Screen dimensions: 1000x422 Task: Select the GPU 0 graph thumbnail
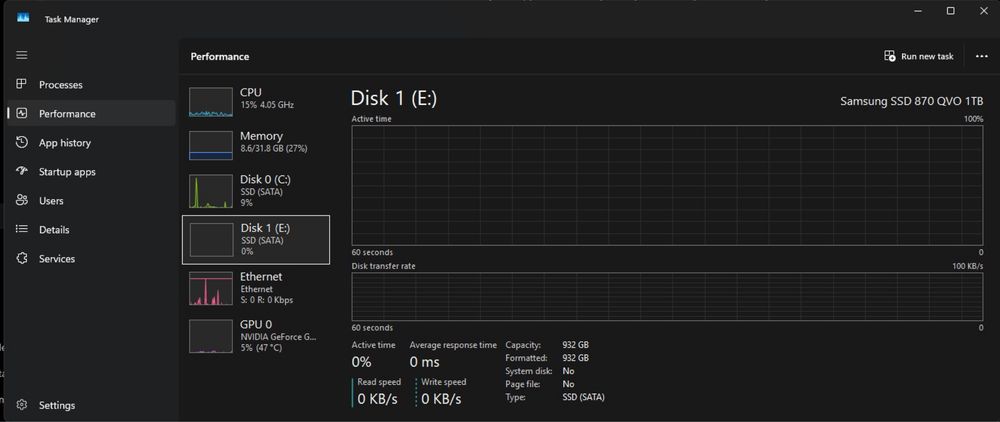coord(210,336)
